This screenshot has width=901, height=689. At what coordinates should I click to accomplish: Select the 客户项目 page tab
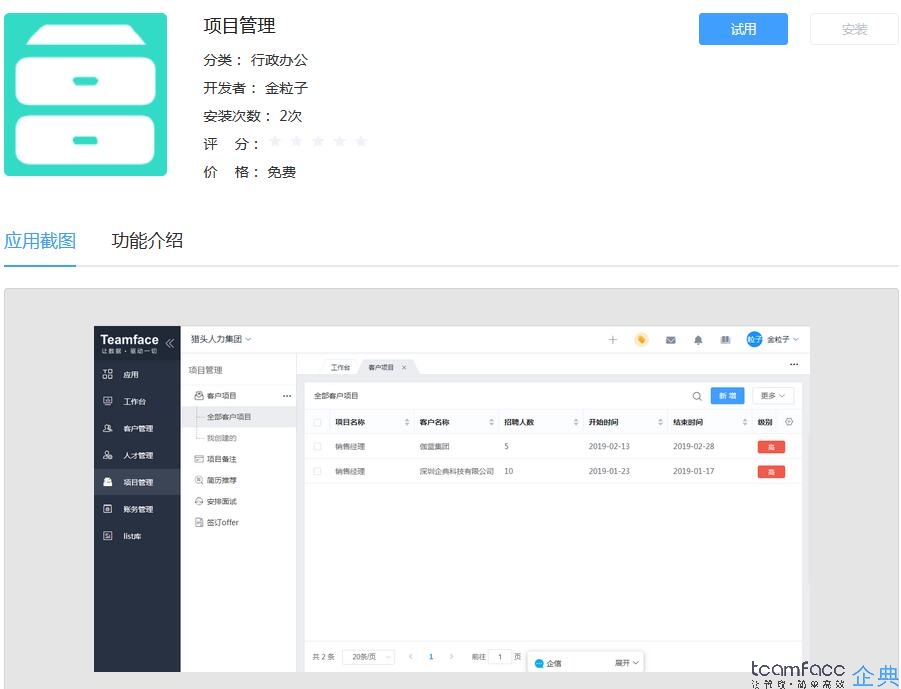pos(381,367)
